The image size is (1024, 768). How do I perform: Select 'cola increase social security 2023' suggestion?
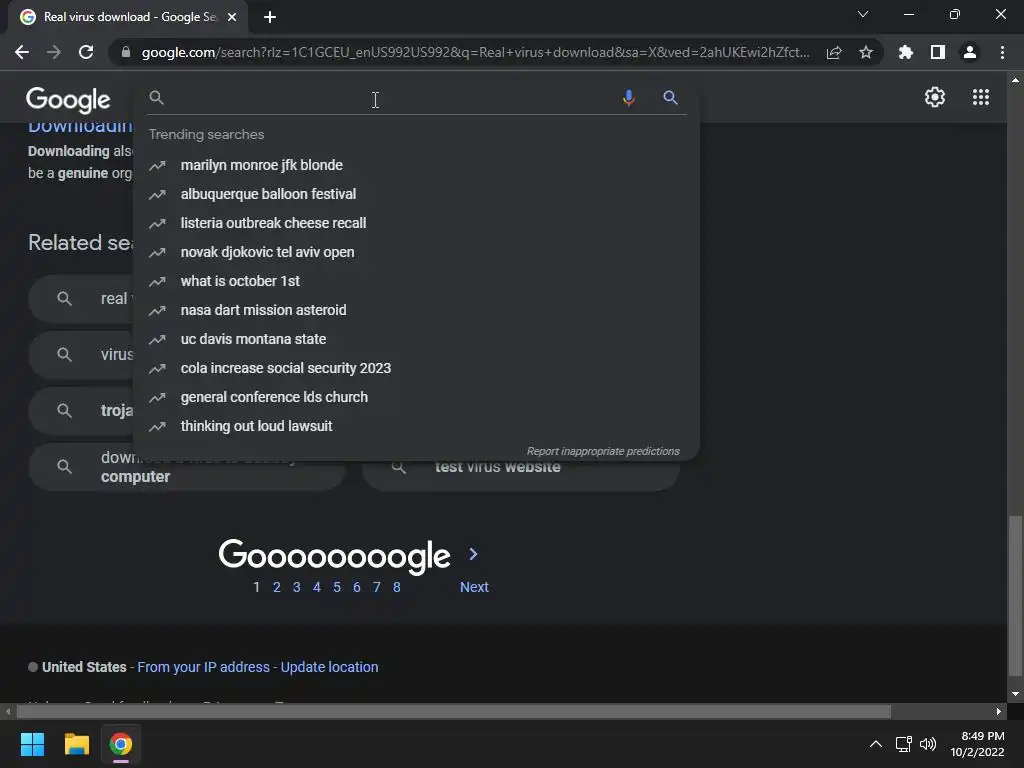point(285,368)
